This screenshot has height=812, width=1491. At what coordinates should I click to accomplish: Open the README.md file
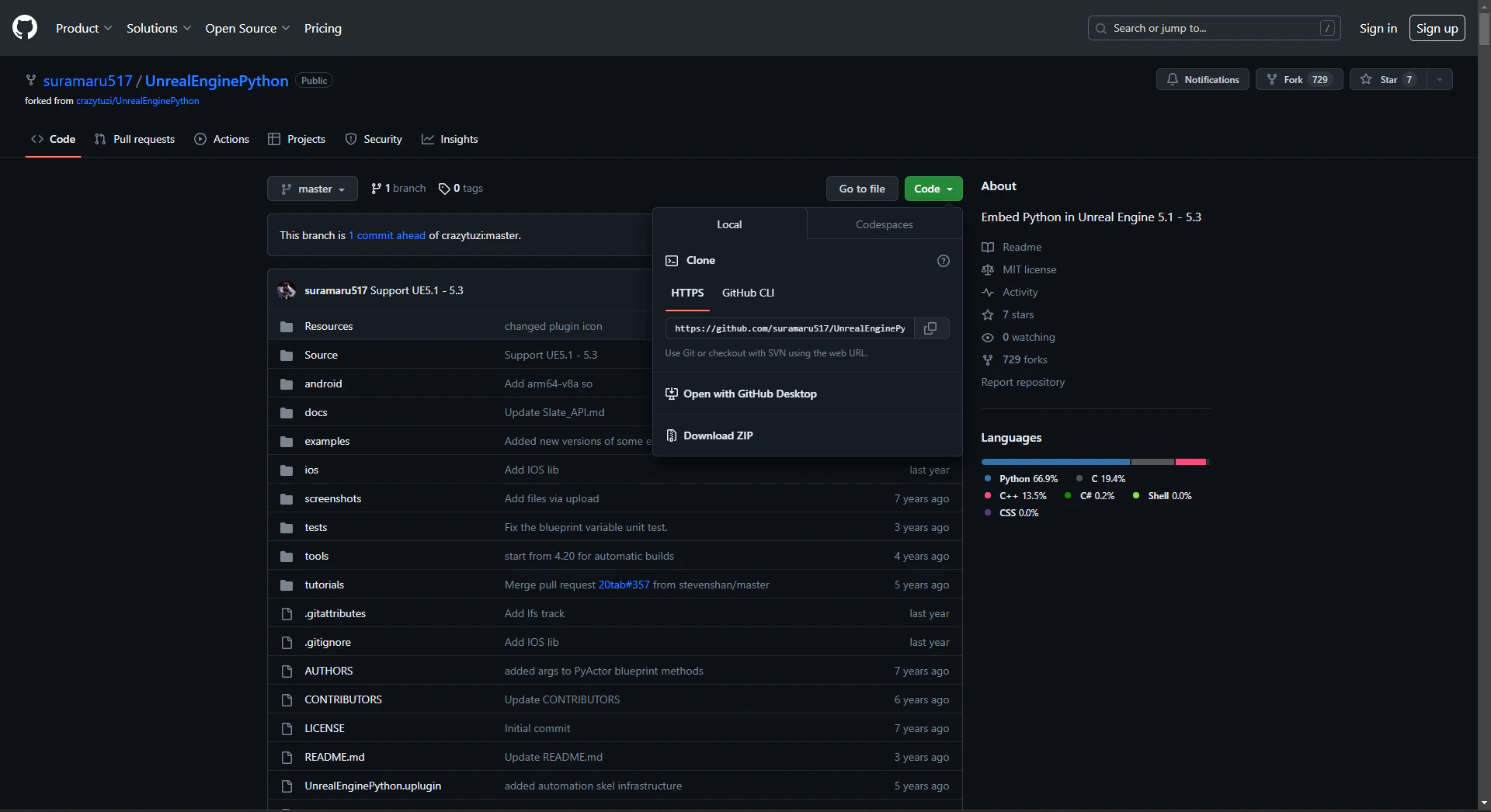coord(335,757)
